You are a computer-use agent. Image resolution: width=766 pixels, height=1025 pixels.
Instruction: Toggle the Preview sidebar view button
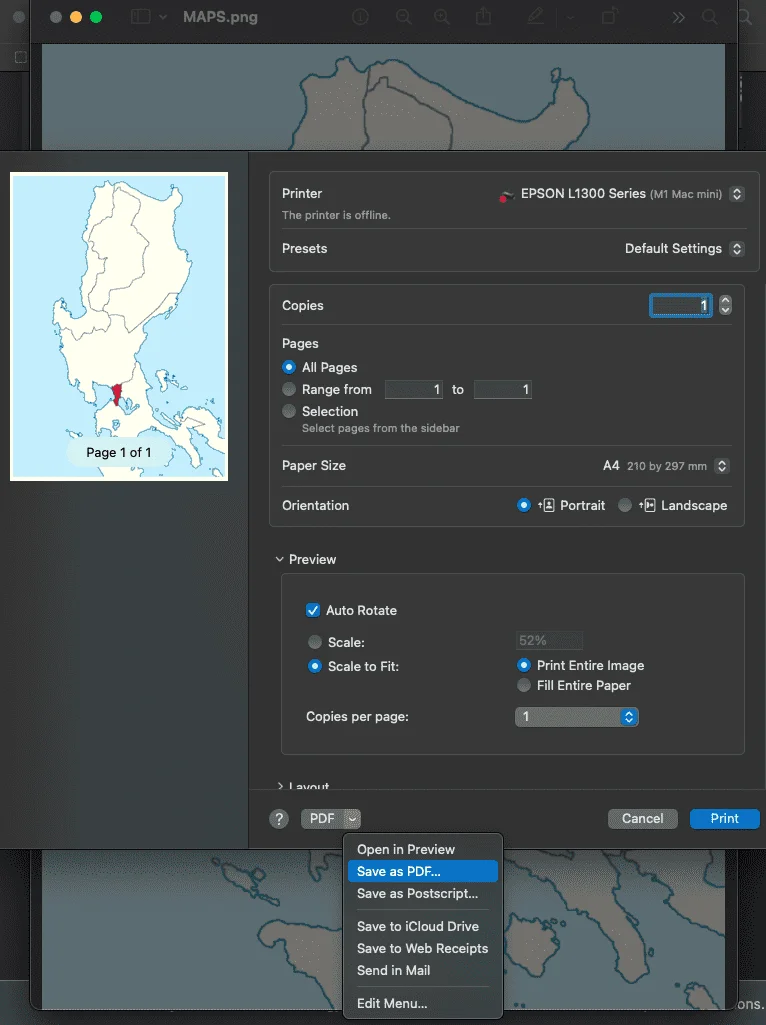coord(141,17)
